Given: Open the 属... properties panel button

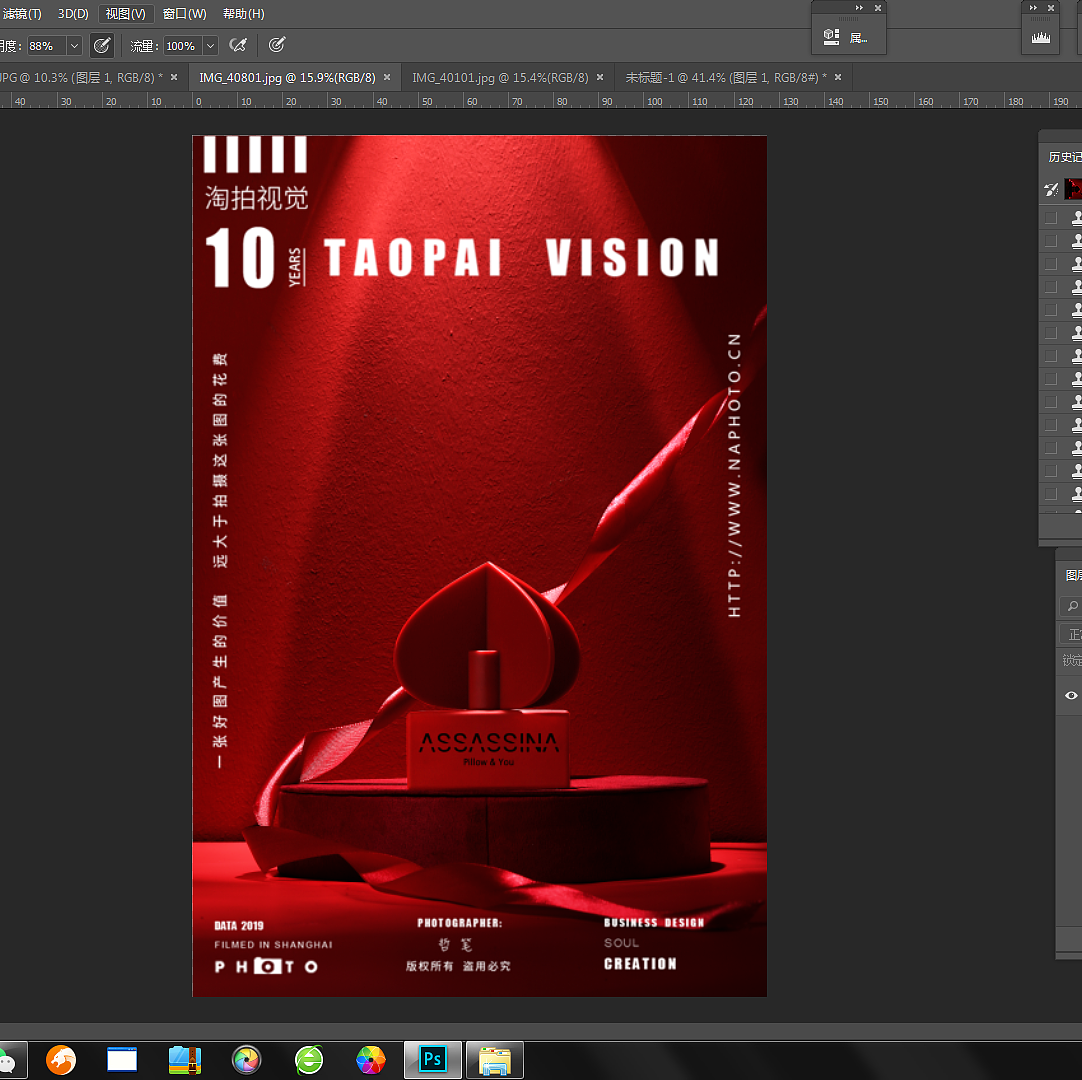Looking at the screenshot, I should 858,39.
